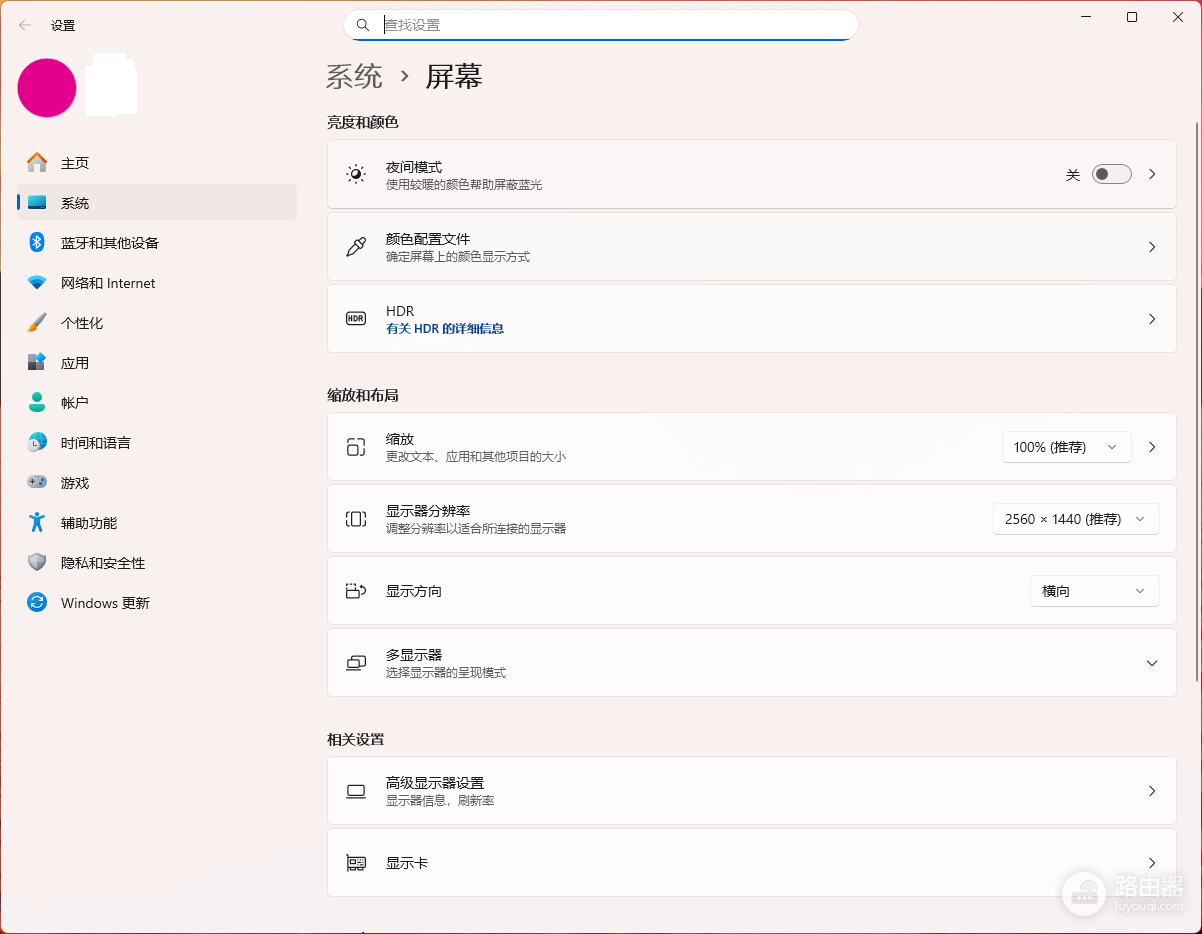Viewport: 1202px width, 934px height.
Task: Click the Apps (应用) icon
Action: point(37,362)
